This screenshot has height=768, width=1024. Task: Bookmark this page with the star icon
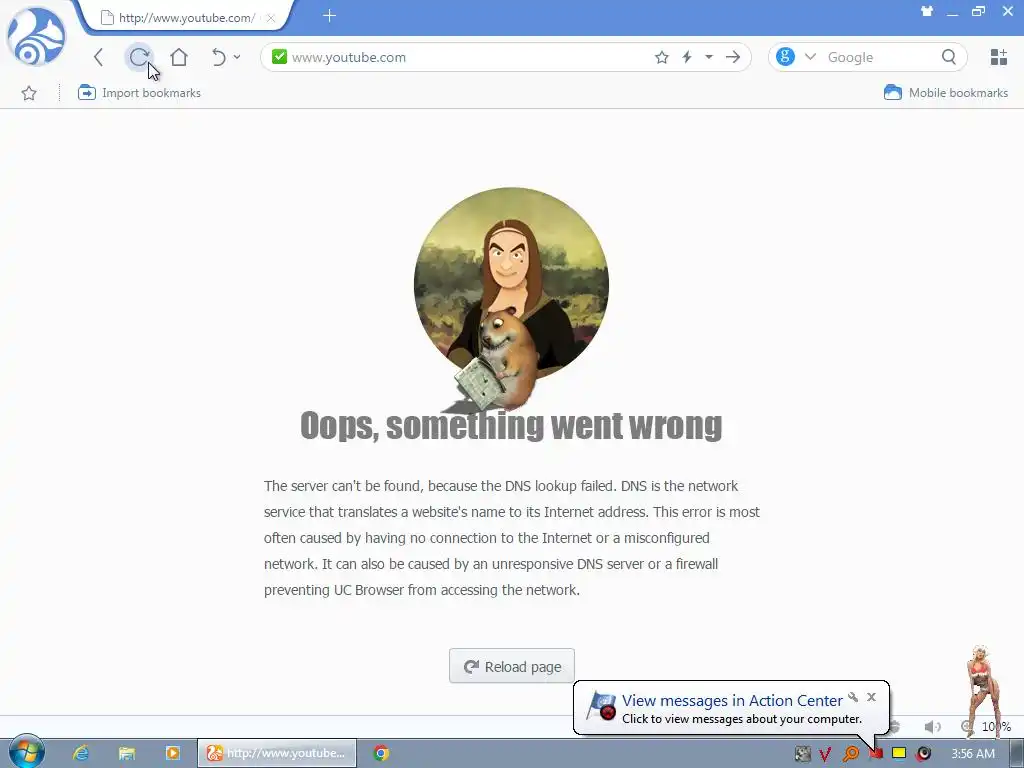point(662,57)
